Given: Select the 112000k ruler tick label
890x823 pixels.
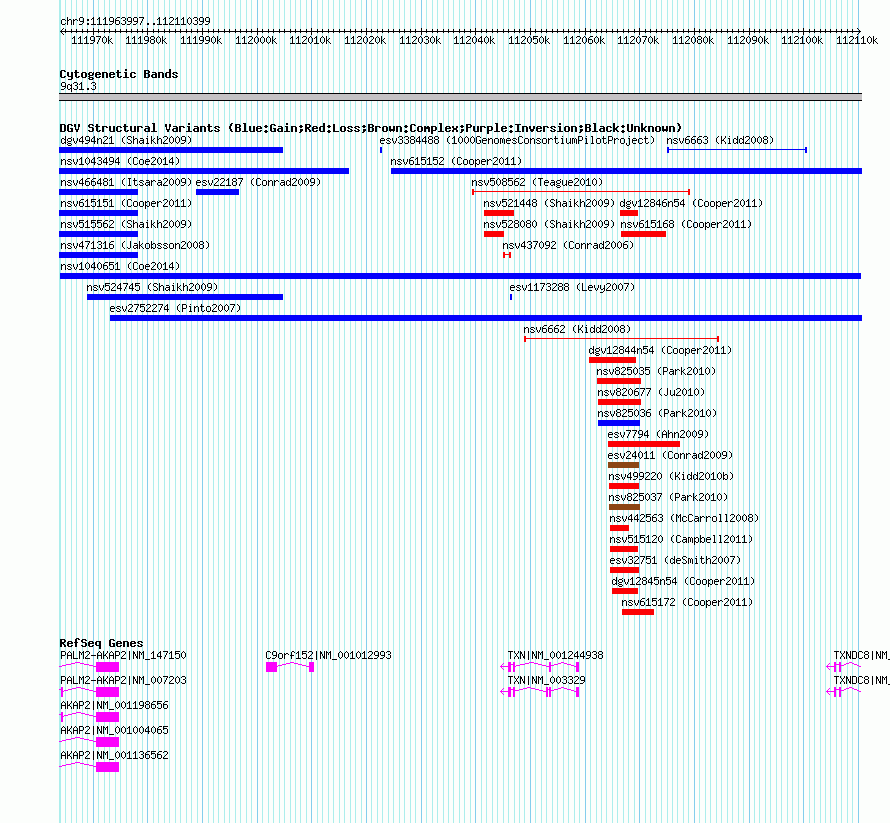Looking at the screenshot, I should tap(256, 40).
